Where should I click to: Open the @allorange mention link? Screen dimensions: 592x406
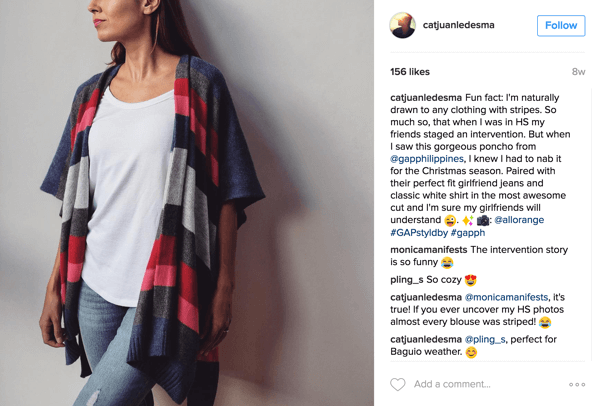(519, 220)
